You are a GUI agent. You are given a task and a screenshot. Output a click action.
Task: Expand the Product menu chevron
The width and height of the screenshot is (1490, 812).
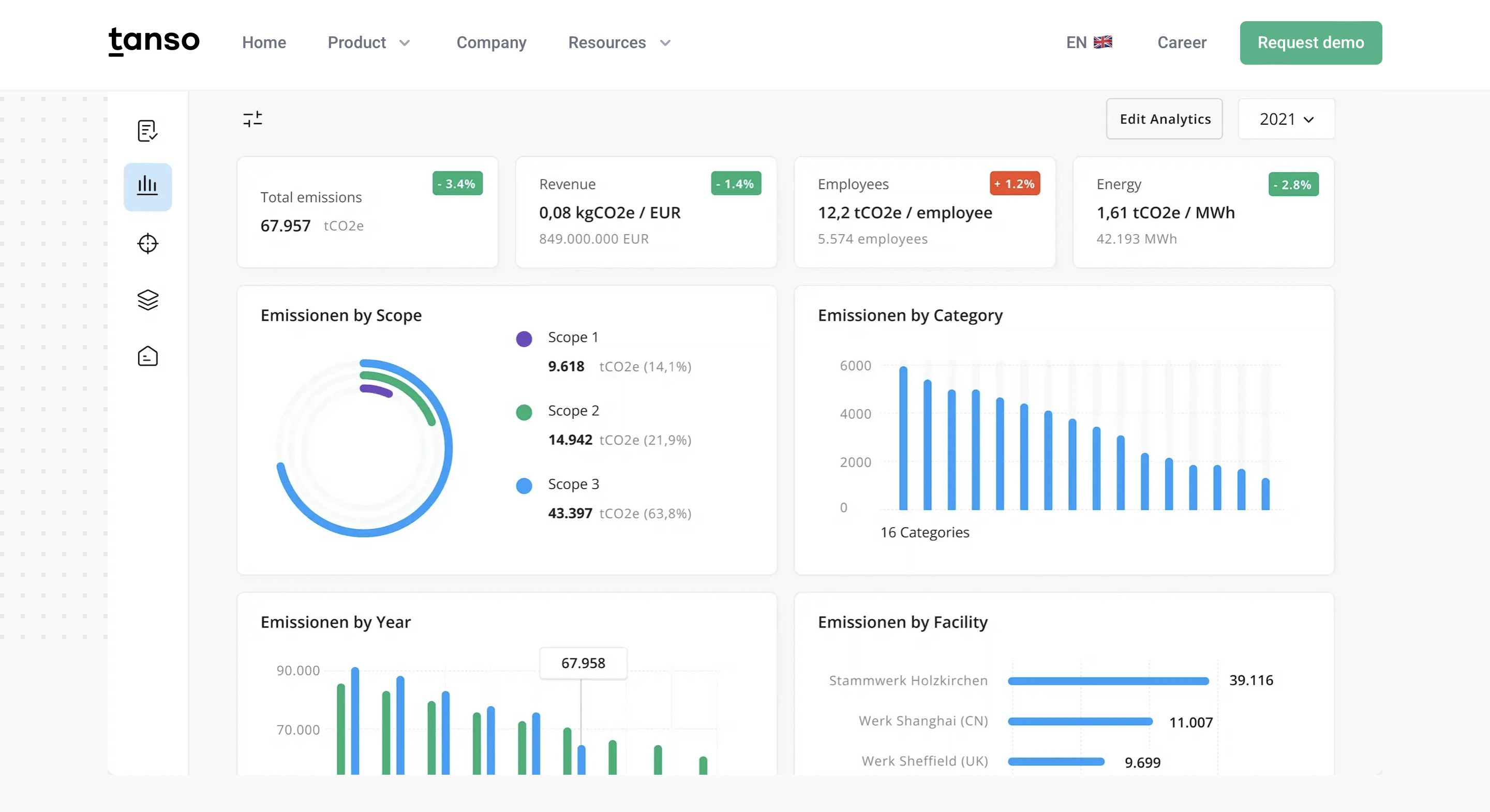point(405,43)
